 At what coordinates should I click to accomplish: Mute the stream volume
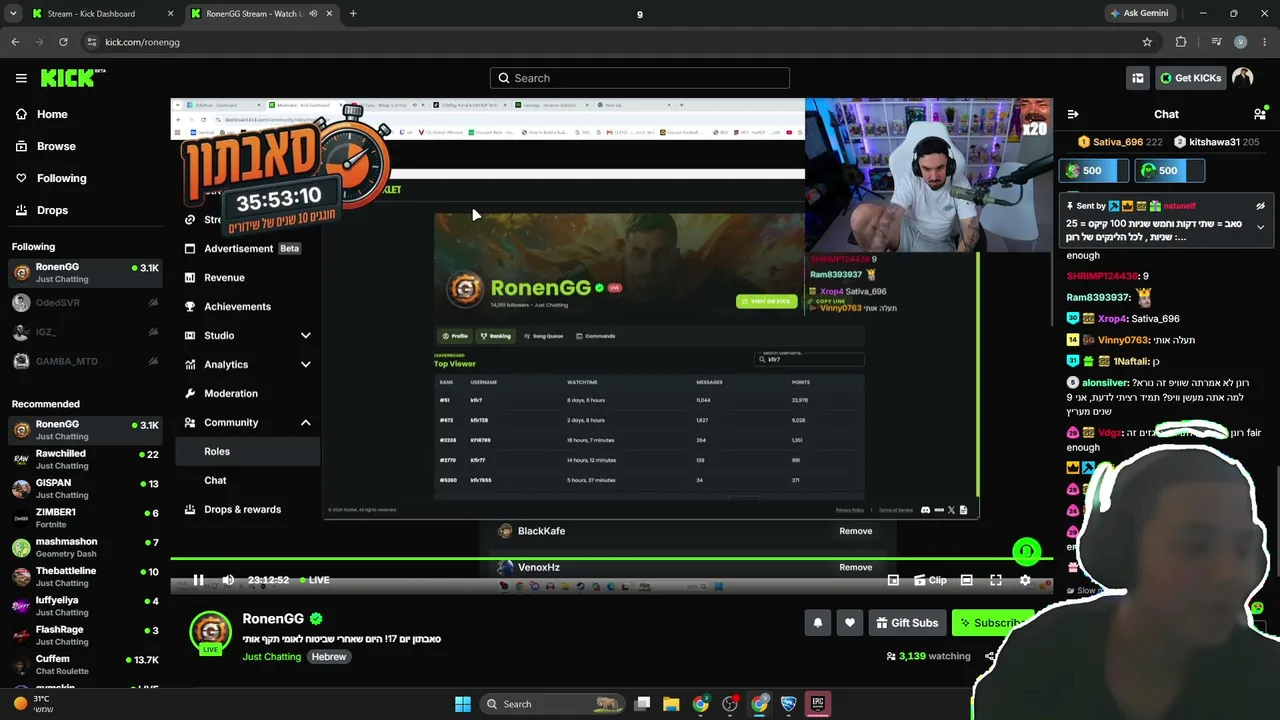[228, 580]
